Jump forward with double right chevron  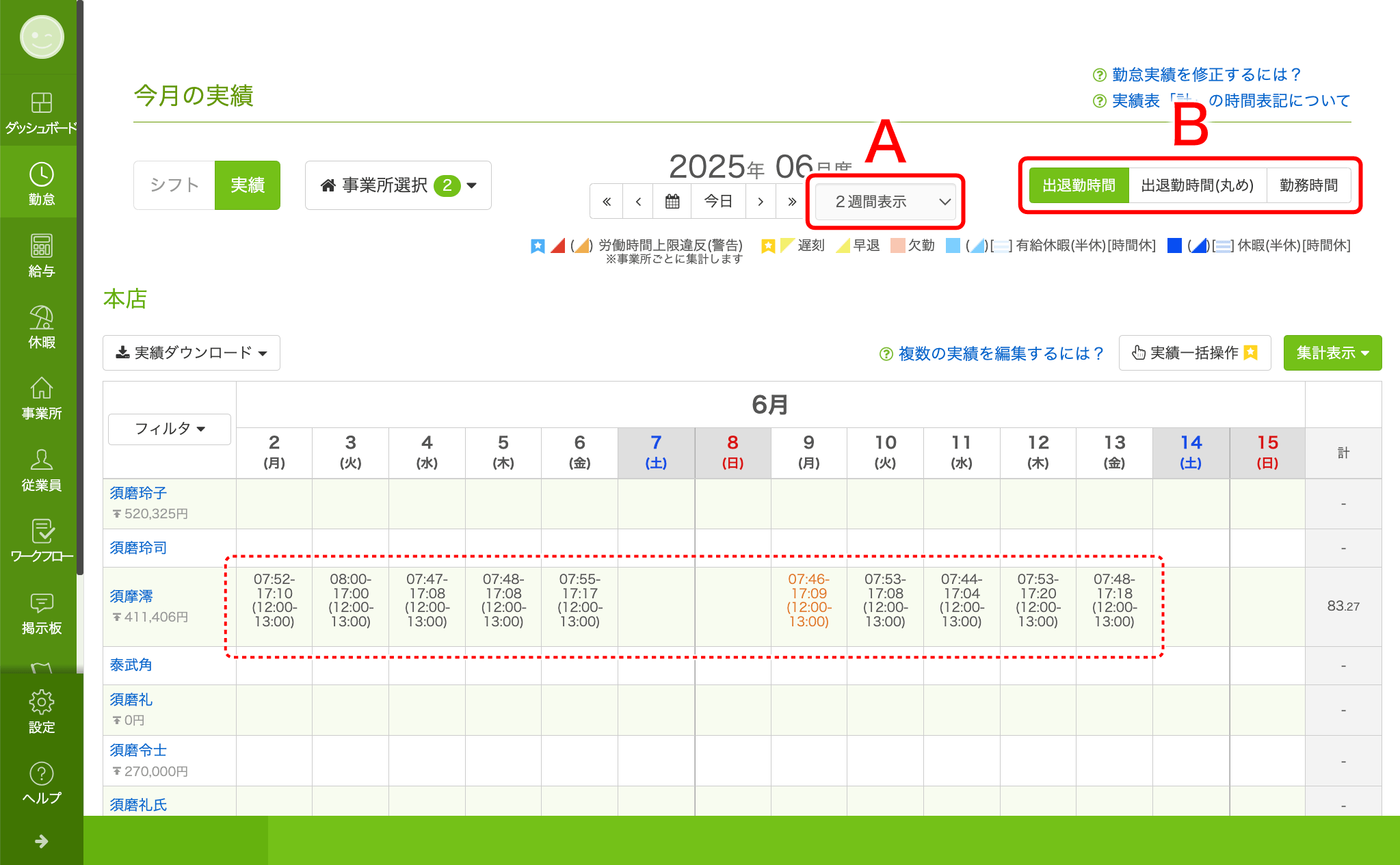pyautogui.click(x=792, y=201)
